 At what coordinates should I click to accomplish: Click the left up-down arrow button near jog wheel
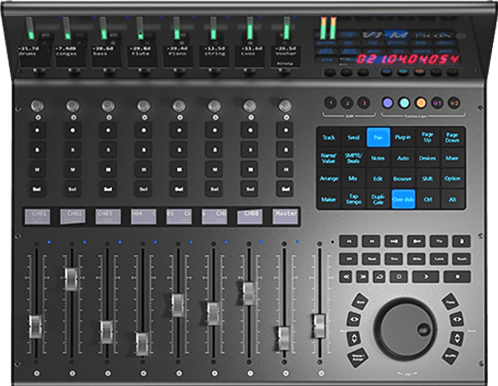354,339
